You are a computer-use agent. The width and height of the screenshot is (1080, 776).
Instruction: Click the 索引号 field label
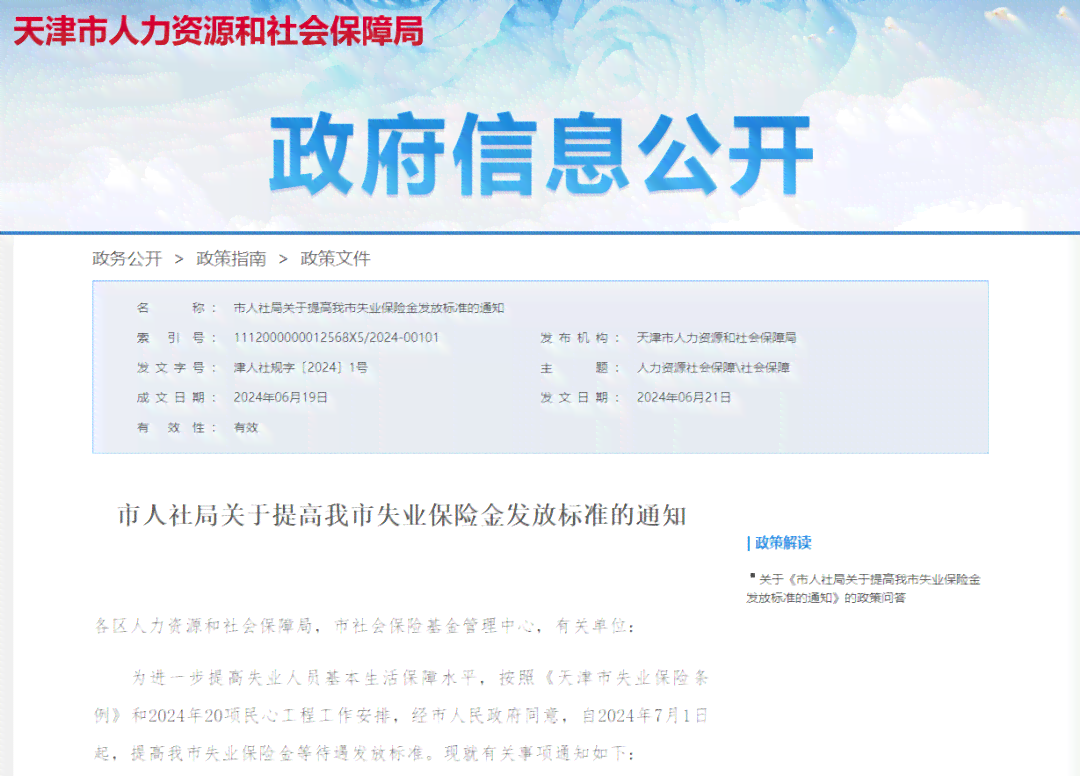click(177, 337)
